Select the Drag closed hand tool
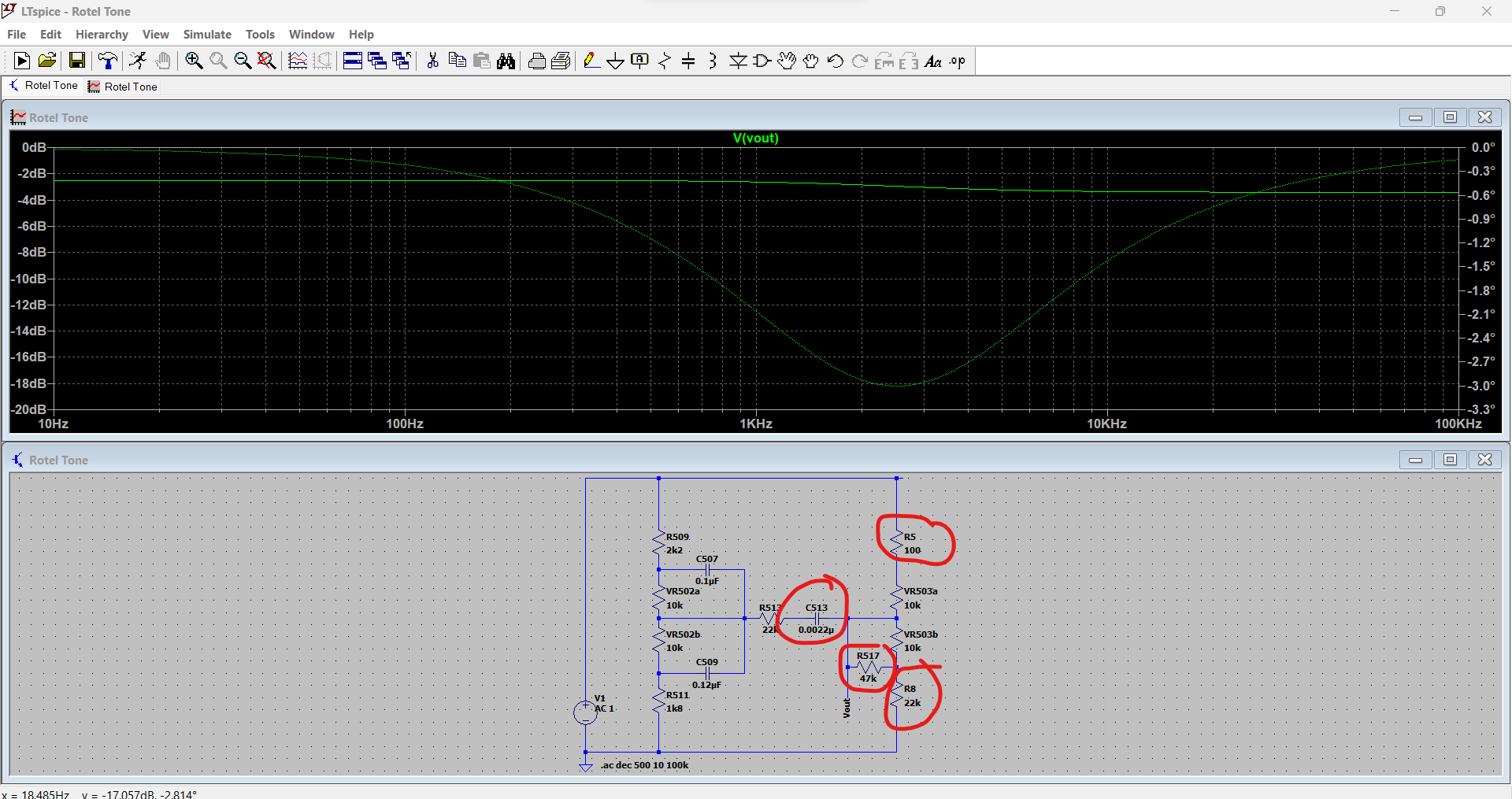Image resolution: width=1512 pixels, height=799 pixels. (x=811, y=61)
